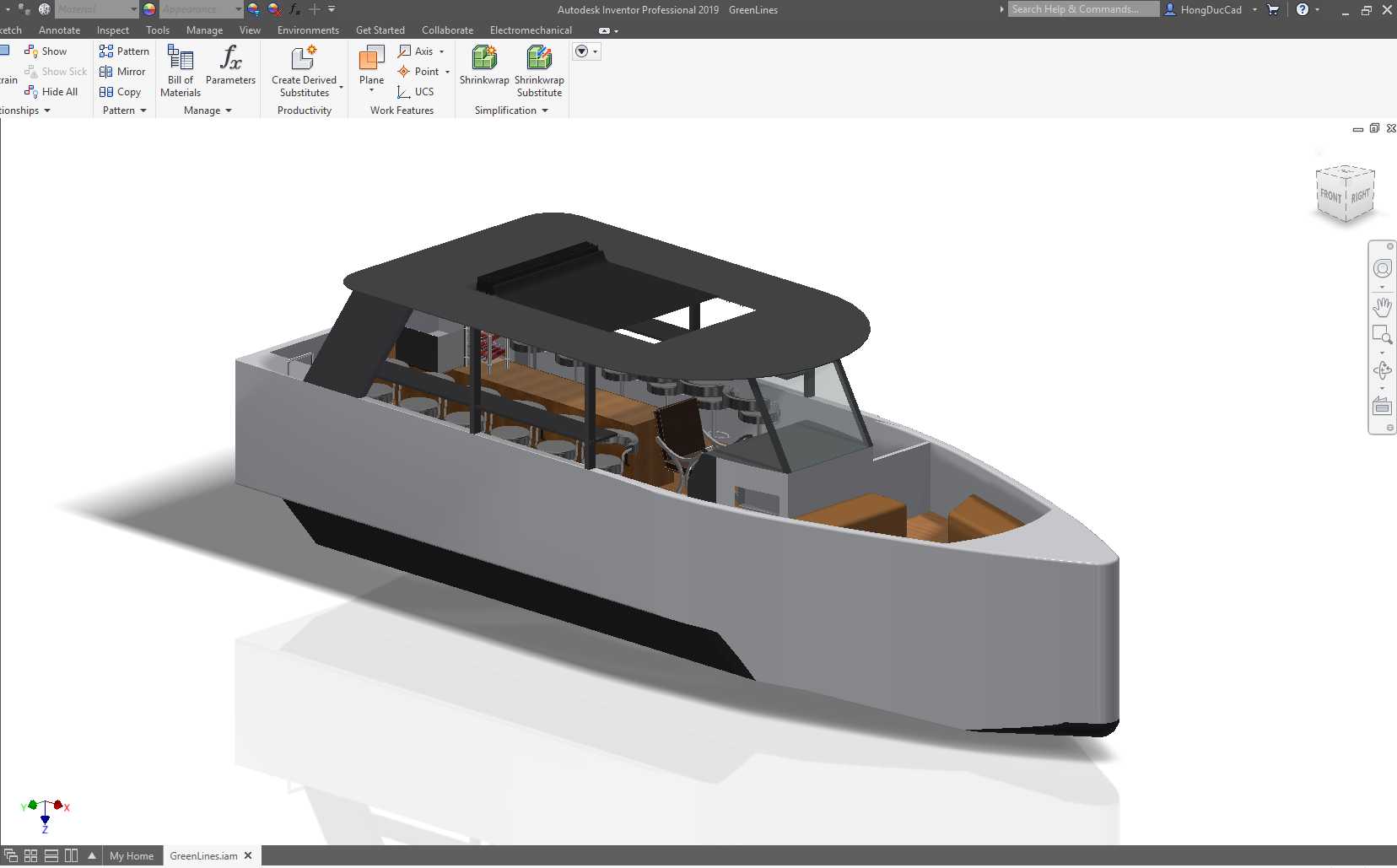Switch to the Tools ribbon tab
The image size is (1397, 868).
coord(158,30)
